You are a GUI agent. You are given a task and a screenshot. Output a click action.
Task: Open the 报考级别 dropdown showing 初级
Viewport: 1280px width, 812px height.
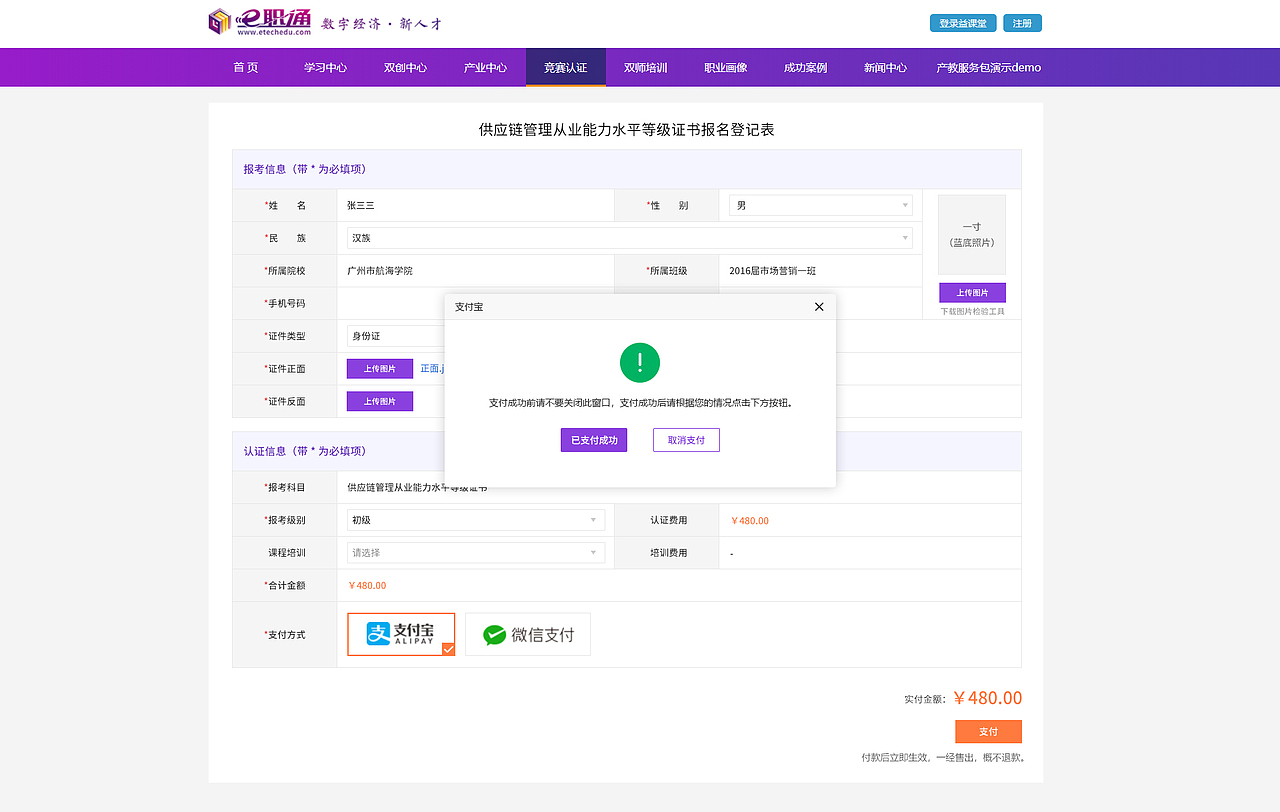(475, 520)
